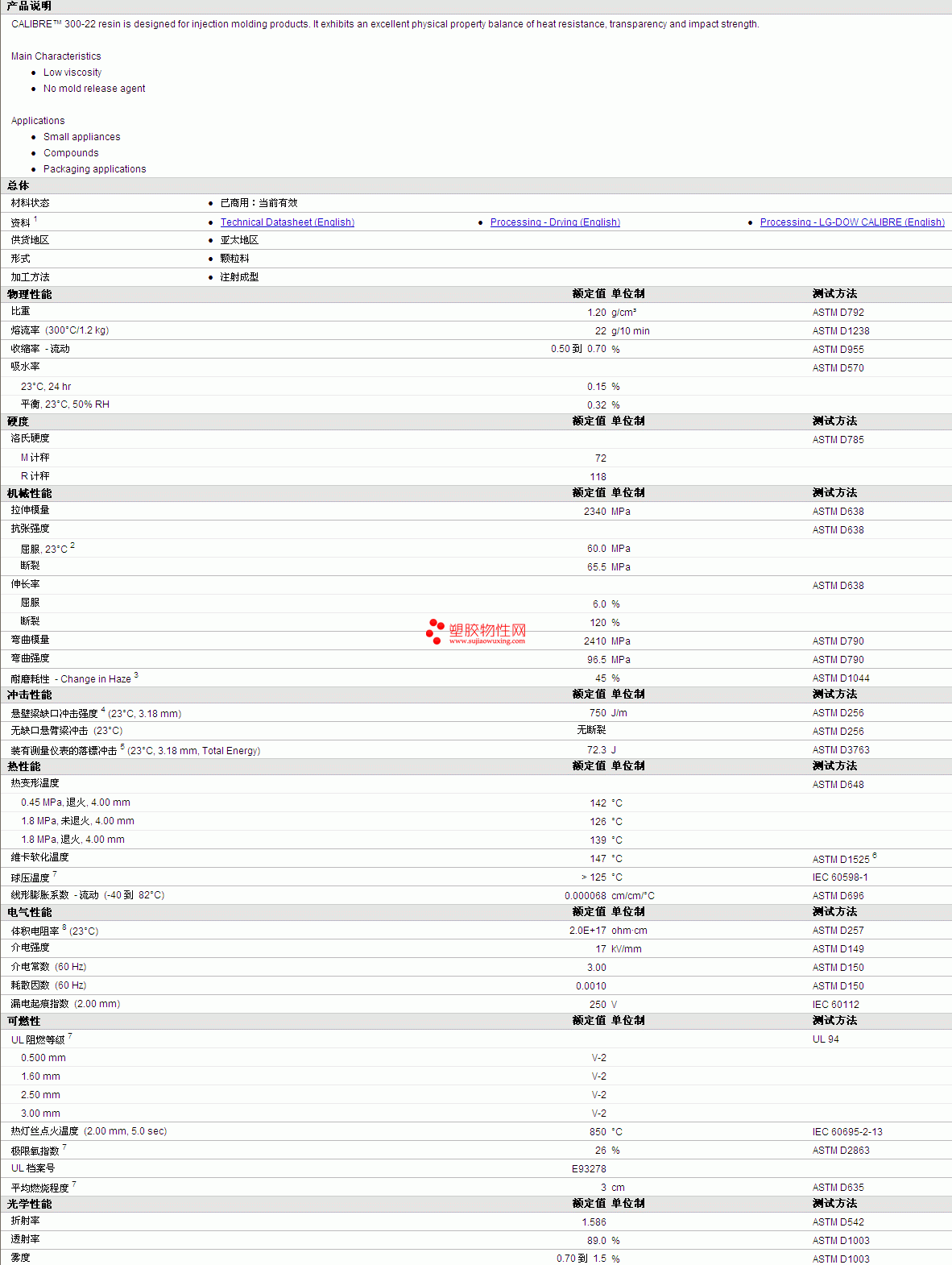Click the 'No mold release agent' bullet
The image size is (952, 1265).
coord(94,89)
